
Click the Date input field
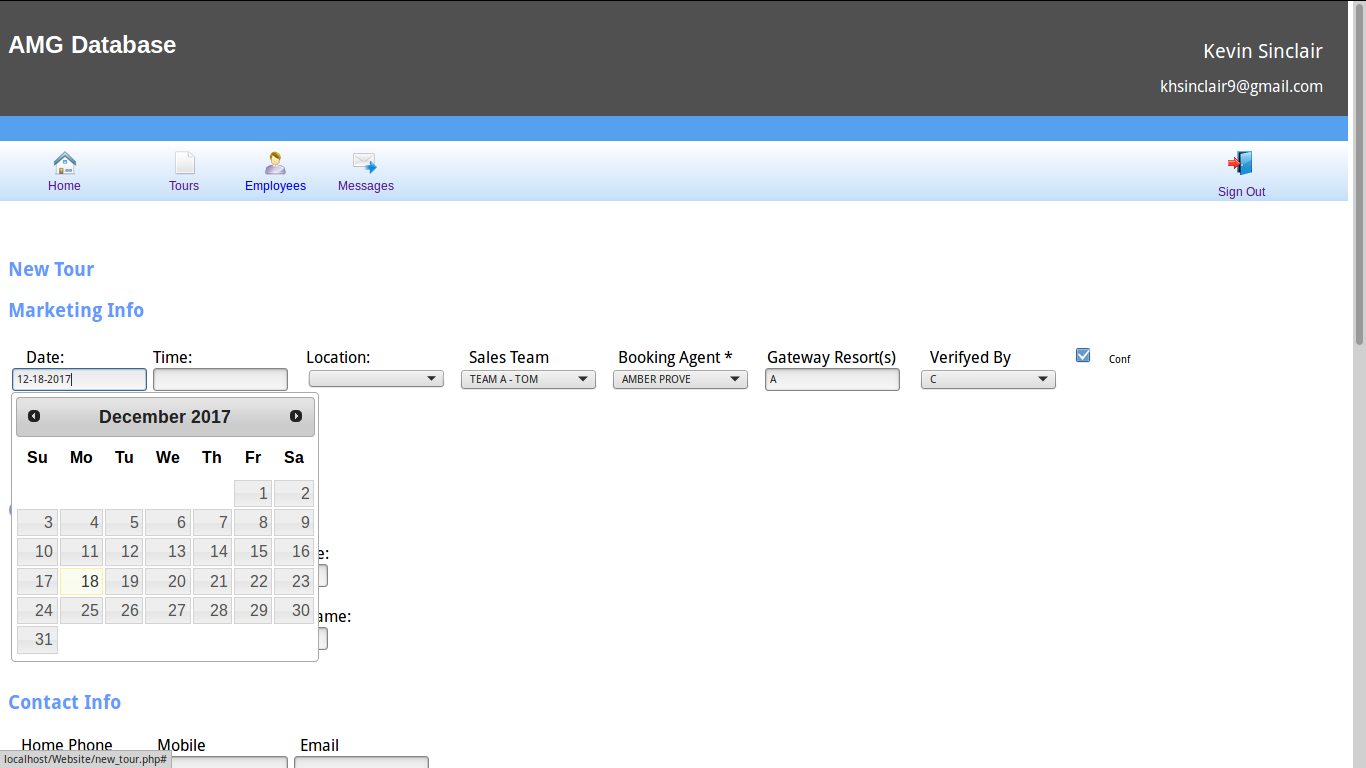tap(79, 379)
